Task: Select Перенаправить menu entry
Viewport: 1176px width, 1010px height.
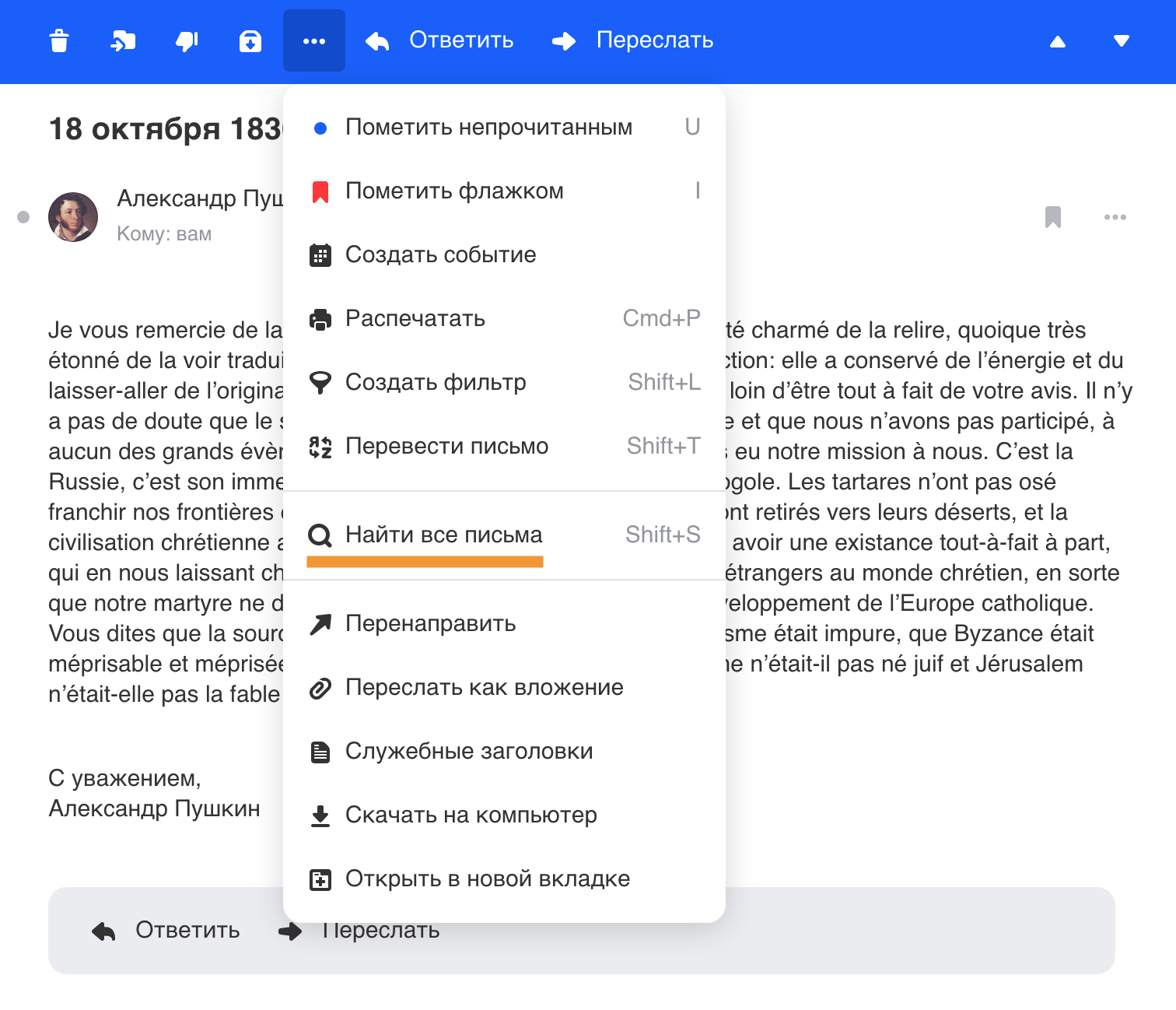Action: tap(504, 623)
